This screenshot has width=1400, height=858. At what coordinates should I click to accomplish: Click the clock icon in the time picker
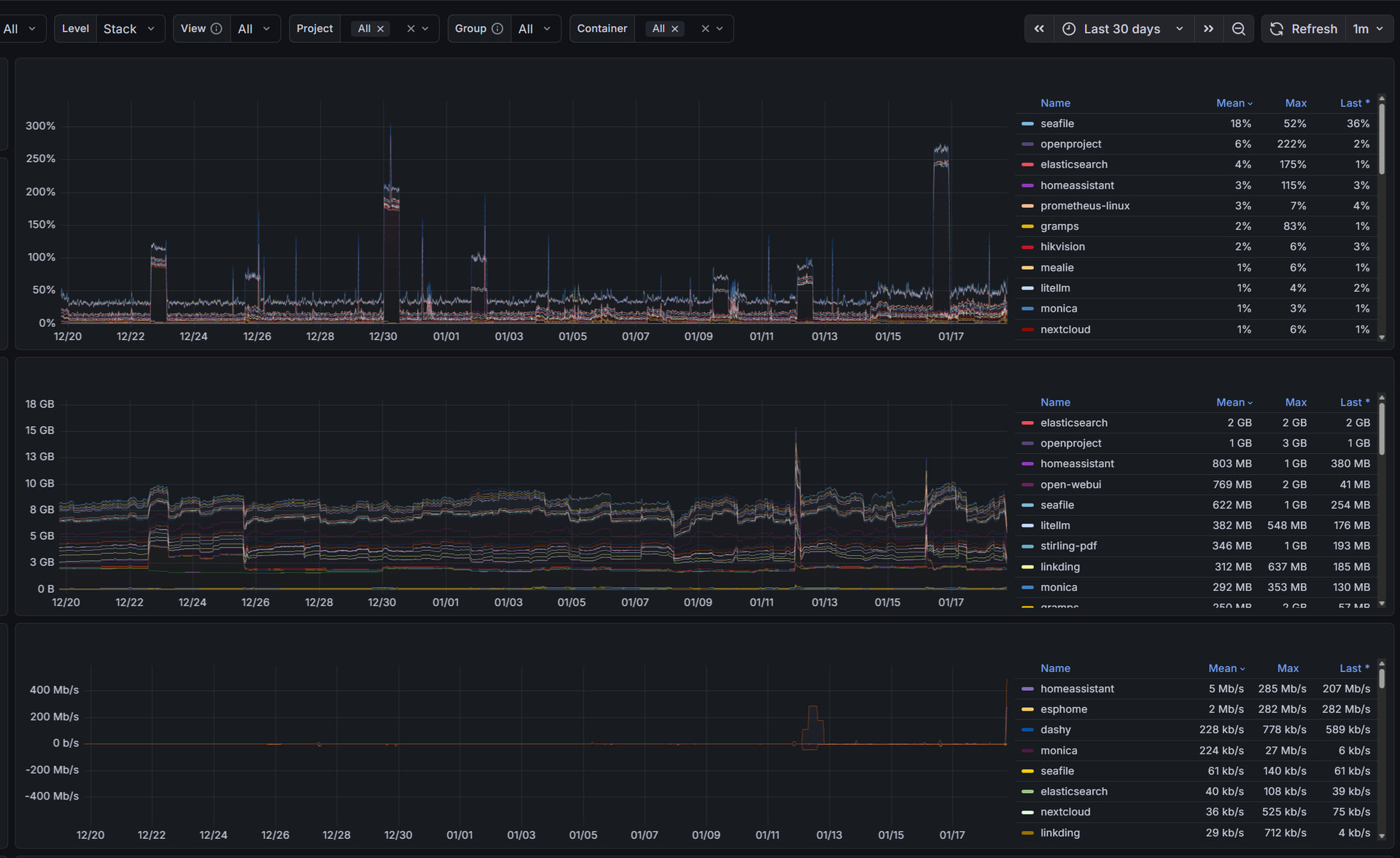[x=1068, y=28]
